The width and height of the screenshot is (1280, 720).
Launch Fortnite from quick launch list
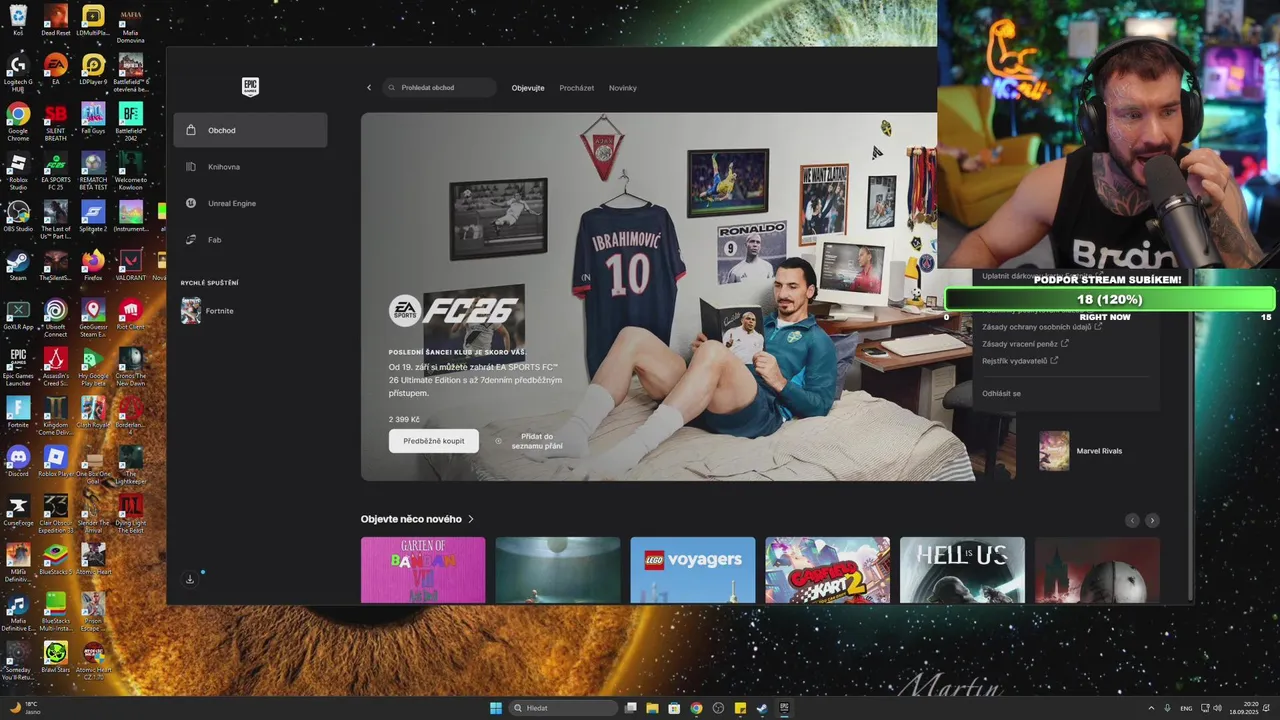[x=250, y=311]
